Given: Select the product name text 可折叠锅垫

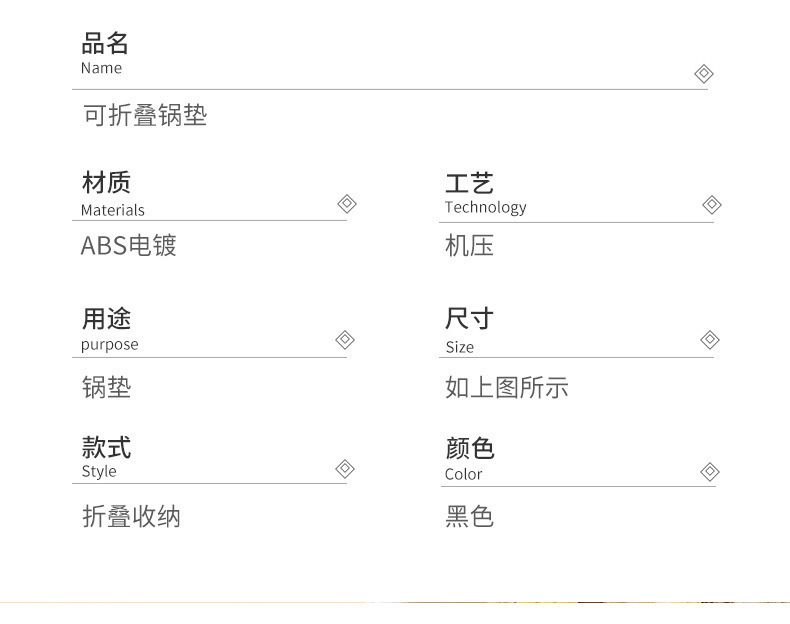Looking at the screenshot, I should pyautogui.click(x=144, y=116).
